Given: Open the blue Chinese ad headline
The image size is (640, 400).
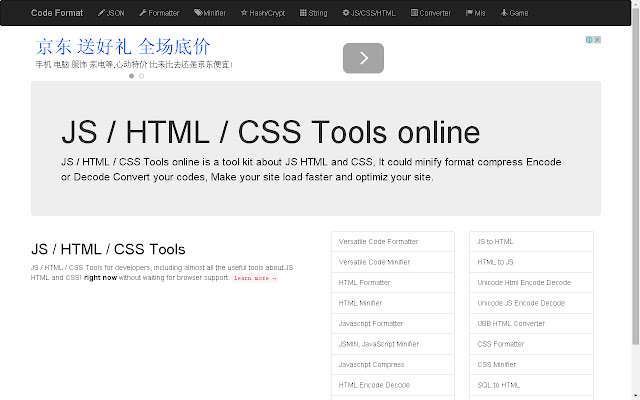Looking at the screenshot, I should (x=123, y=47).
